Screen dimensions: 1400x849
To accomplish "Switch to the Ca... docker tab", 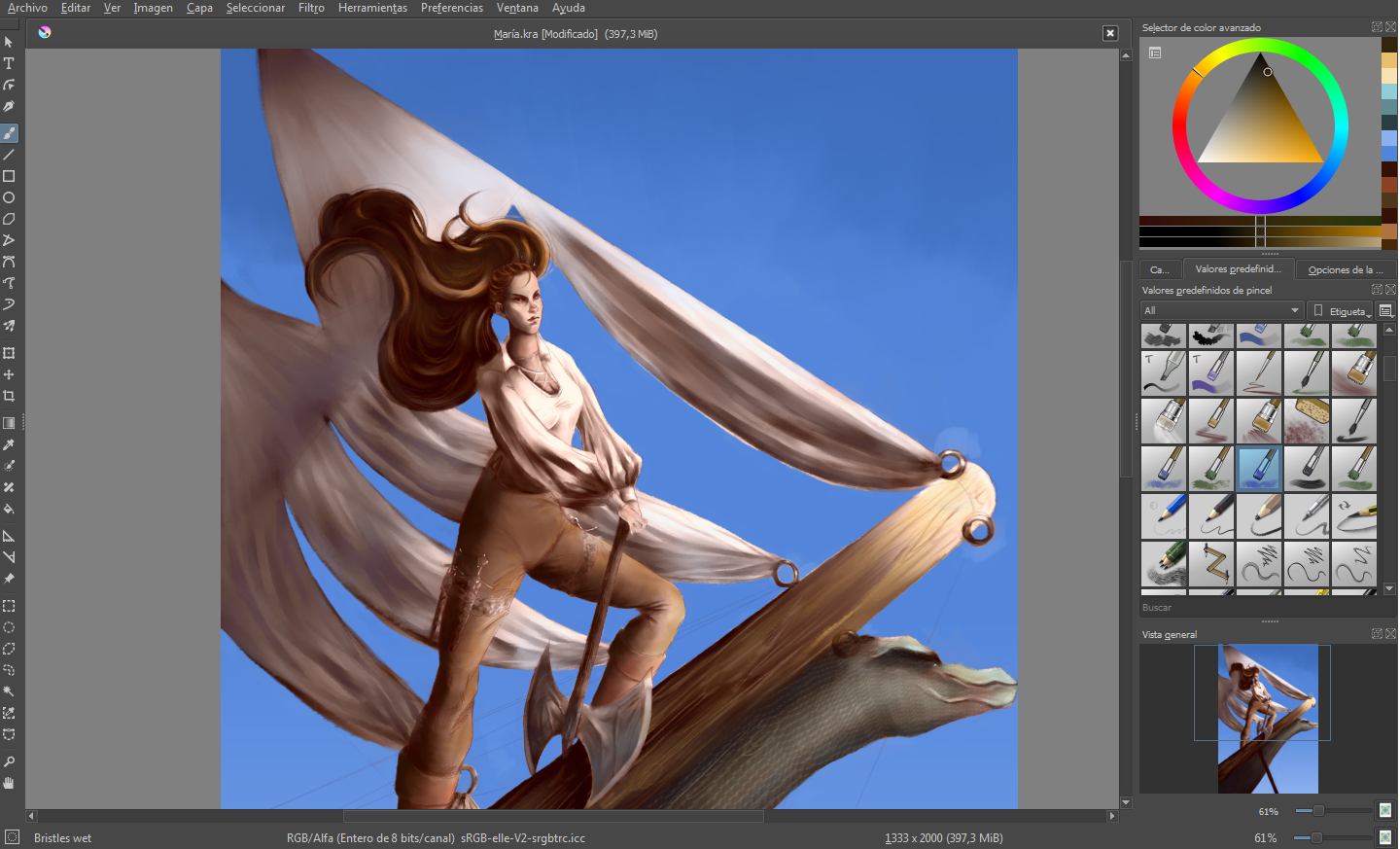I will click(x=1159, y=269).
